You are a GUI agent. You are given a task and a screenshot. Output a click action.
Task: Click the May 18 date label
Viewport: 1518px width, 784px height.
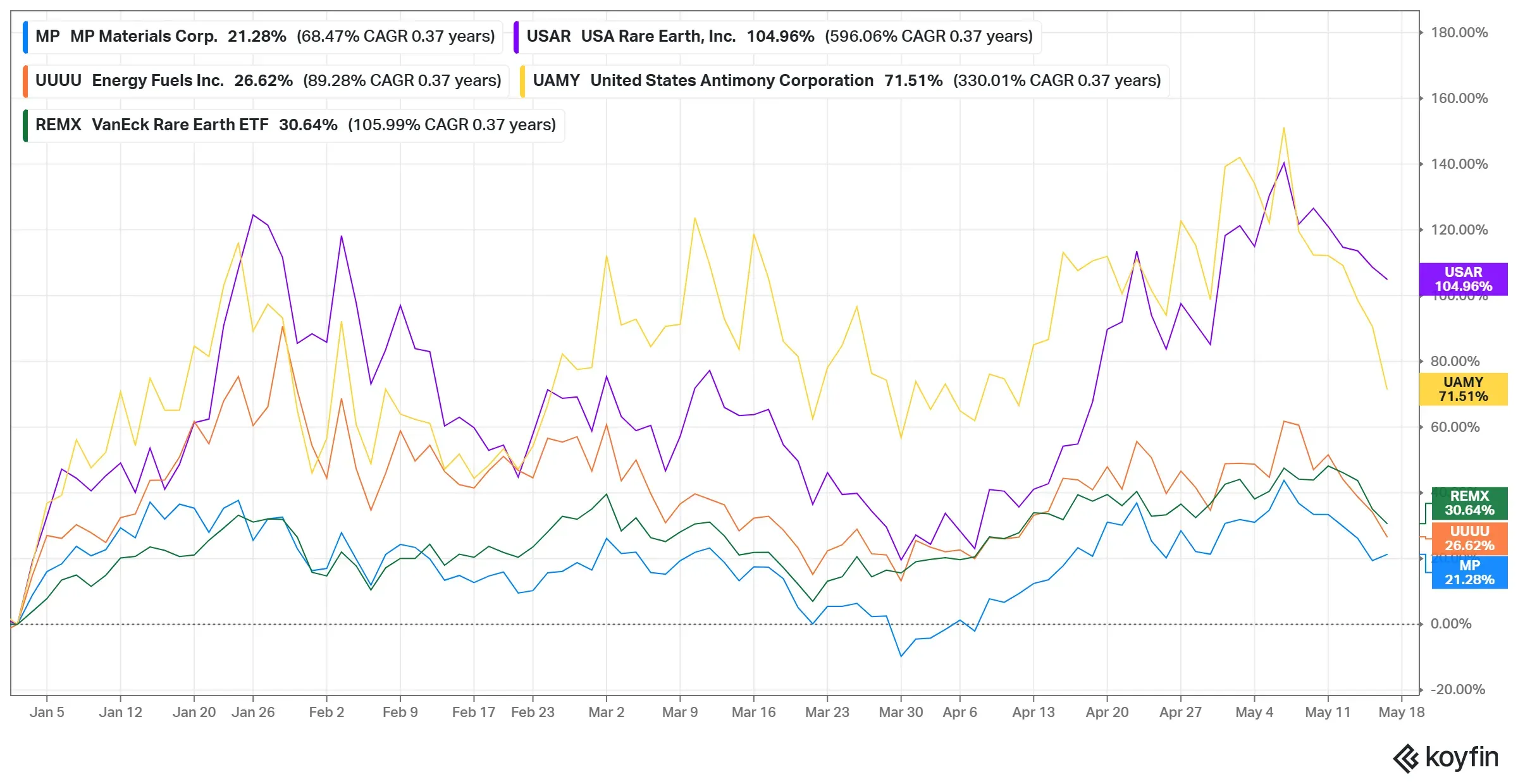[1402, 713]
